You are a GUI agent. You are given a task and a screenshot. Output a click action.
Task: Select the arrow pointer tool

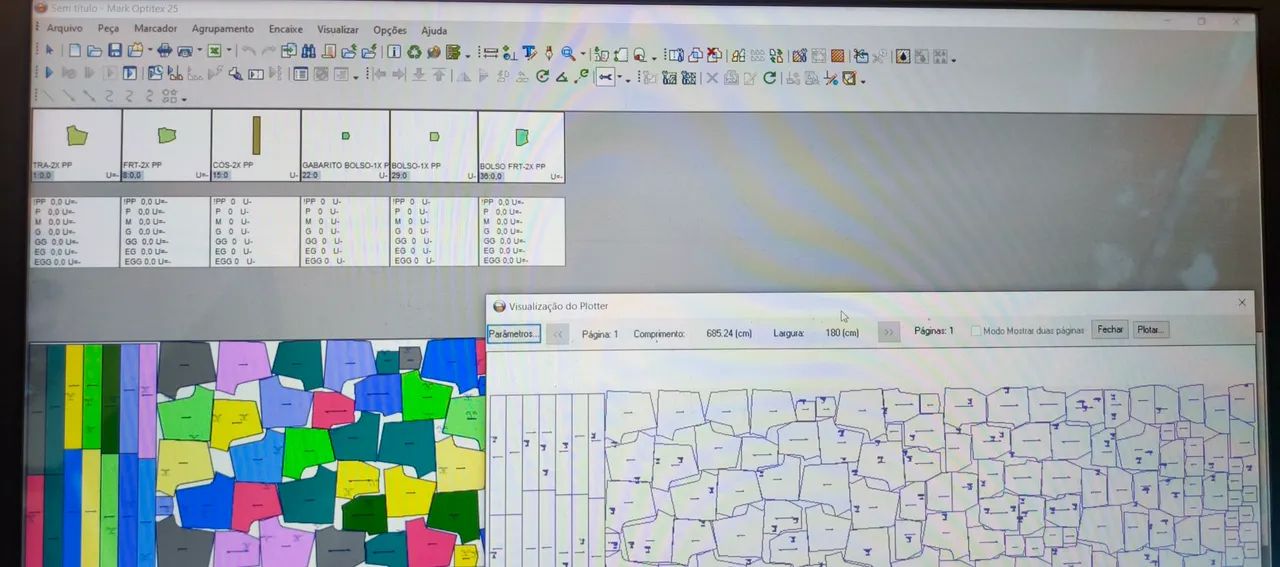(x=49, y=50)
